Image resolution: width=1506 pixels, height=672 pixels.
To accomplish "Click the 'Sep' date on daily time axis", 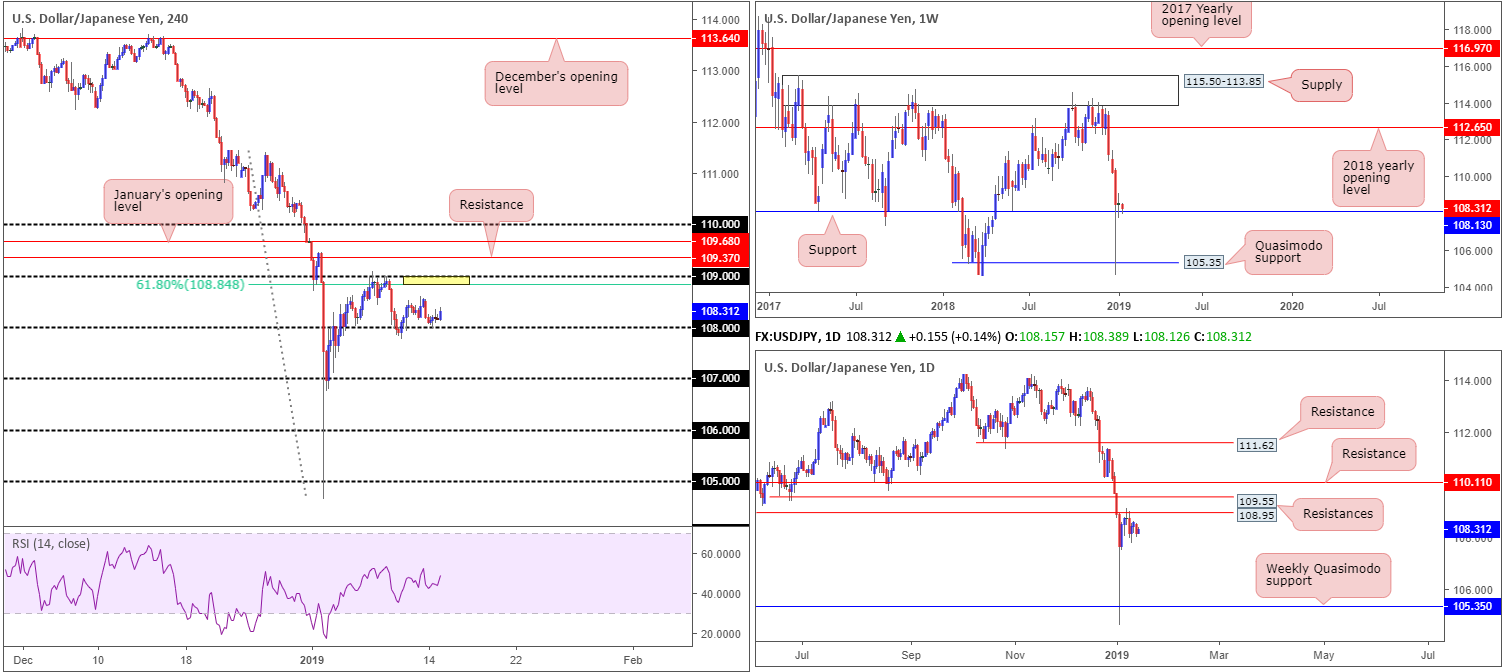I will pos(910,654).
